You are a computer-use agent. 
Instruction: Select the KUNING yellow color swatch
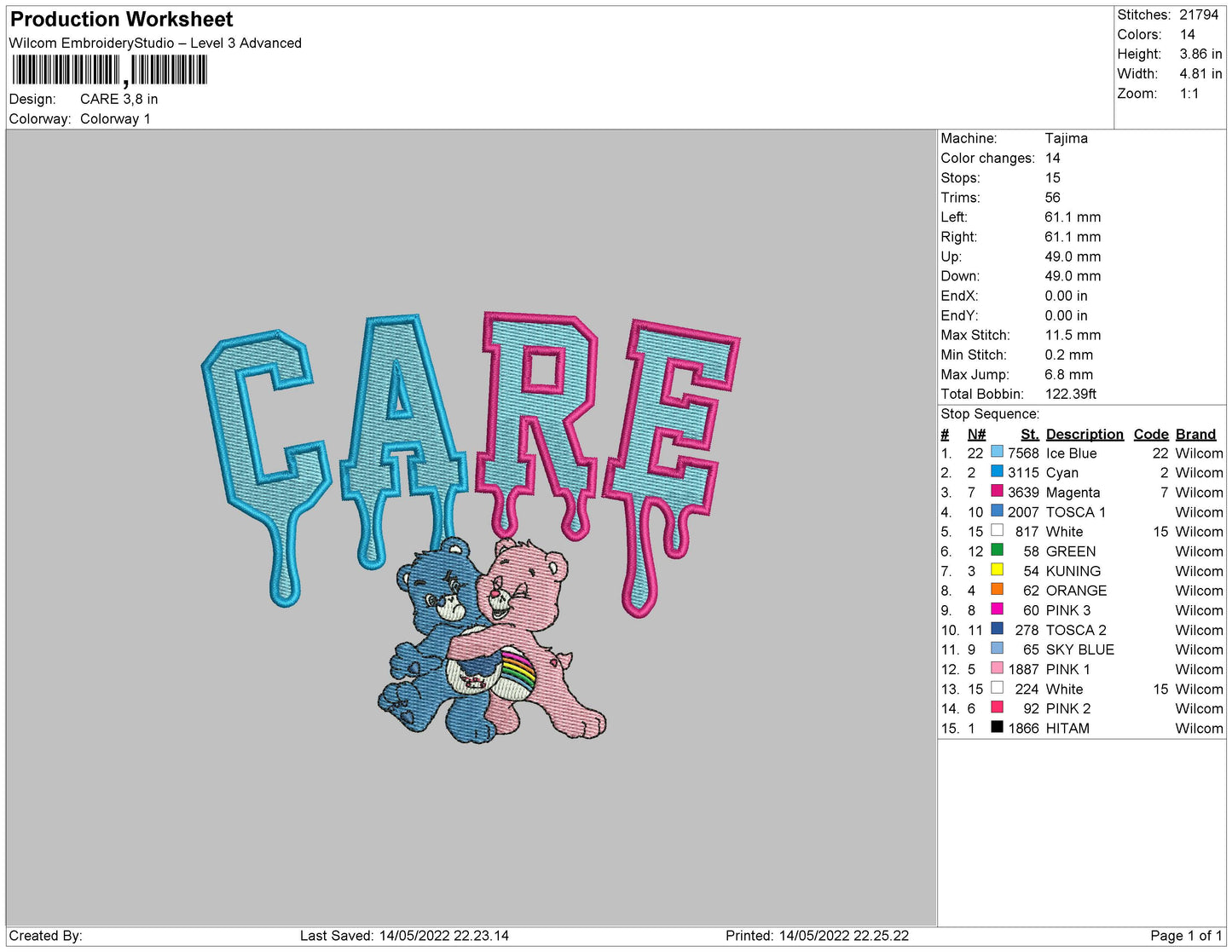tap(997, 569)
